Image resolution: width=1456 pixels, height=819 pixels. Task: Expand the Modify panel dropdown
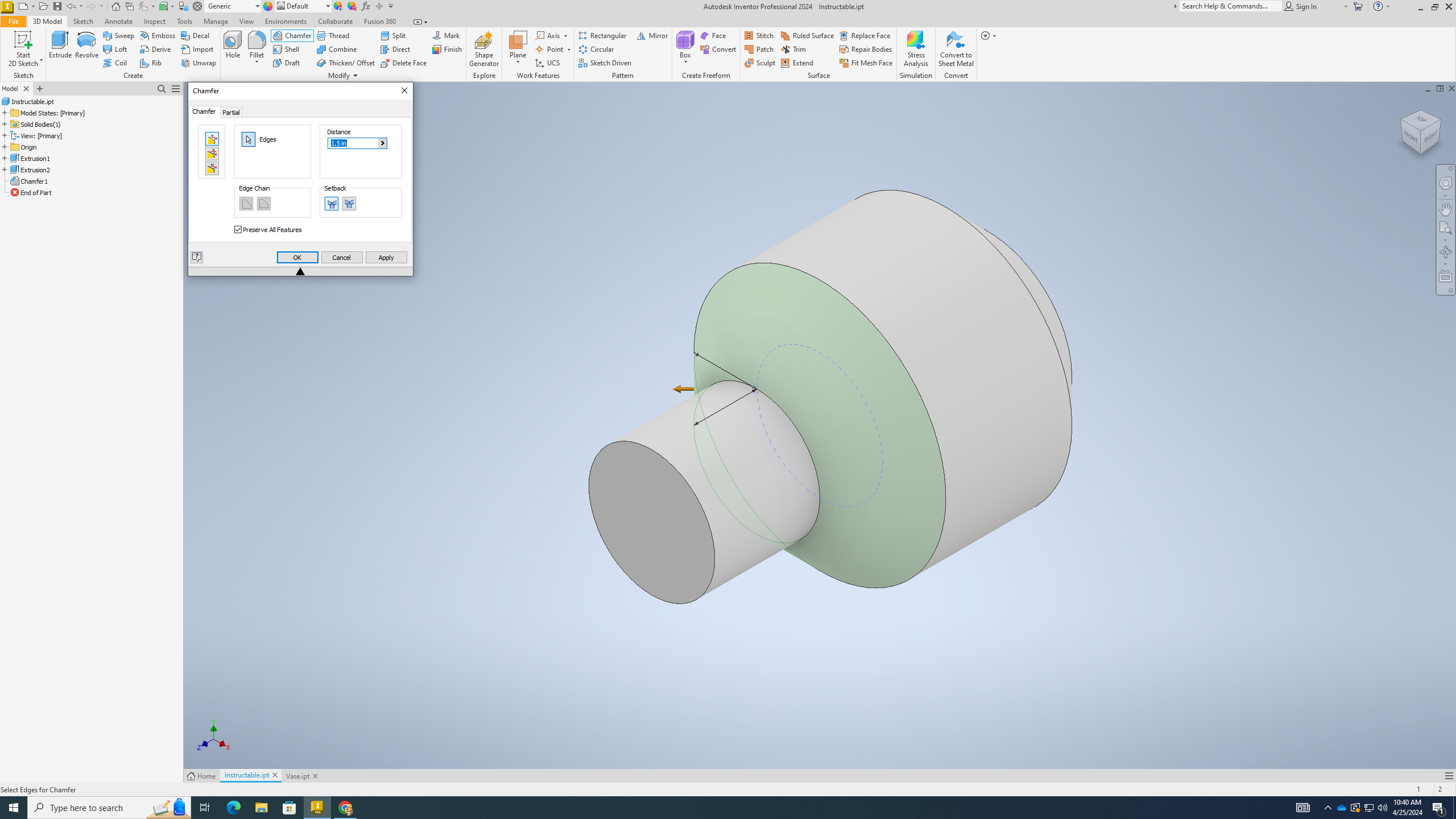point(355,76)
